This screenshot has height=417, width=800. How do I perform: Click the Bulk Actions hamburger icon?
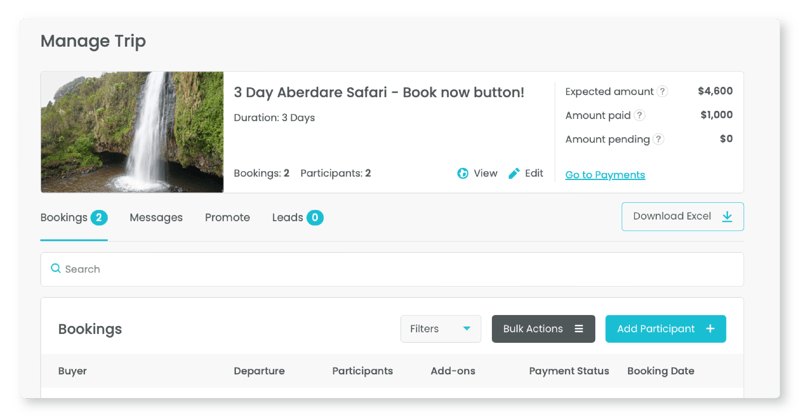579,329
